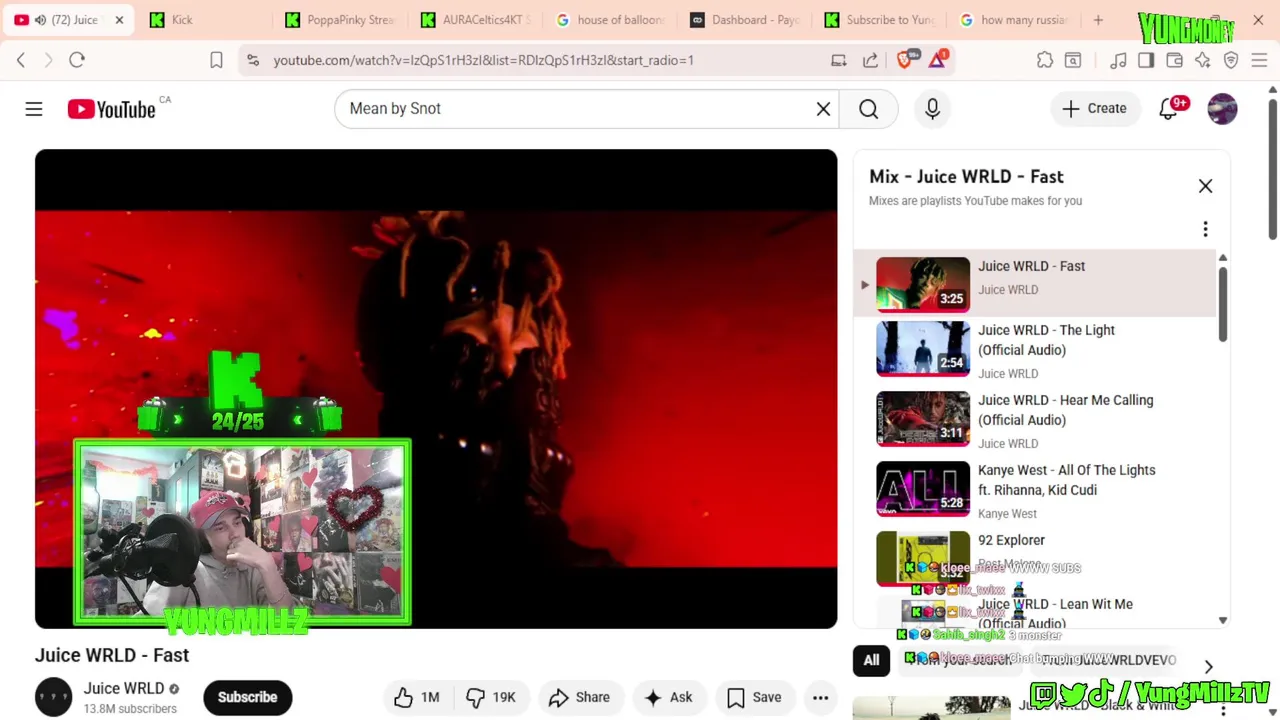Click the browser address bar URL
Image resolution: width=1280 pixels, height=720 pixels.
point(484,60)
